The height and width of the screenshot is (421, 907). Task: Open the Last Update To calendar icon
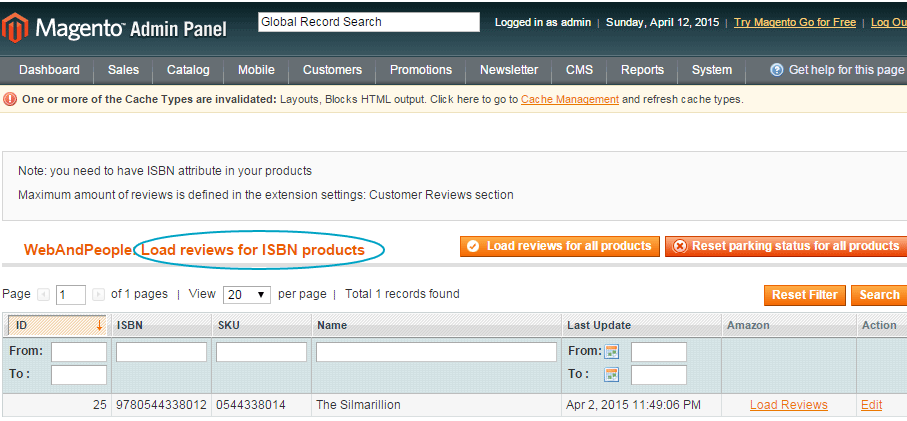611,375
